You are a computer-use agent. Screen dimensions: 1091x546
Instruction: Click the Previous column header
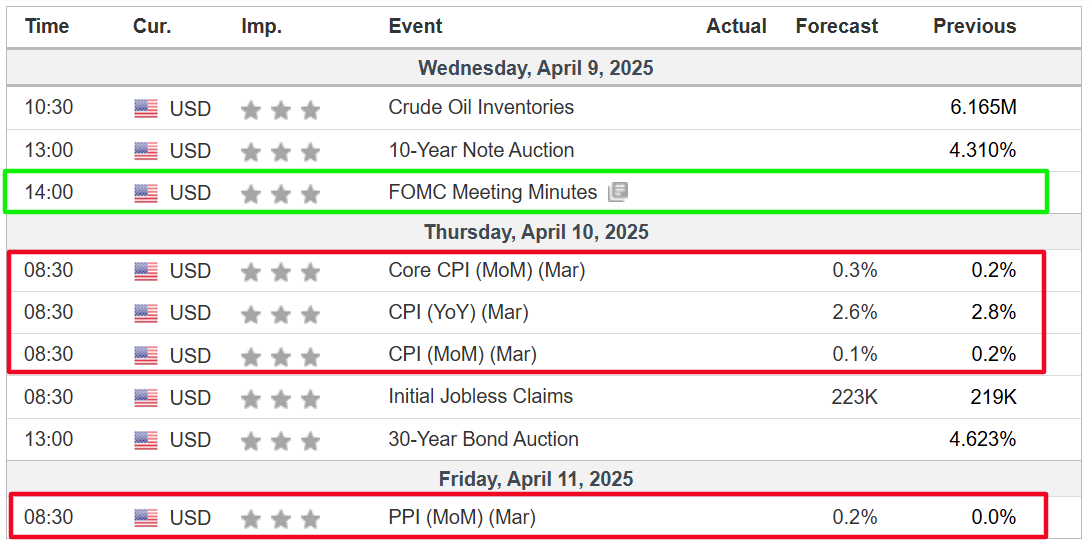[x=975, y=26]
